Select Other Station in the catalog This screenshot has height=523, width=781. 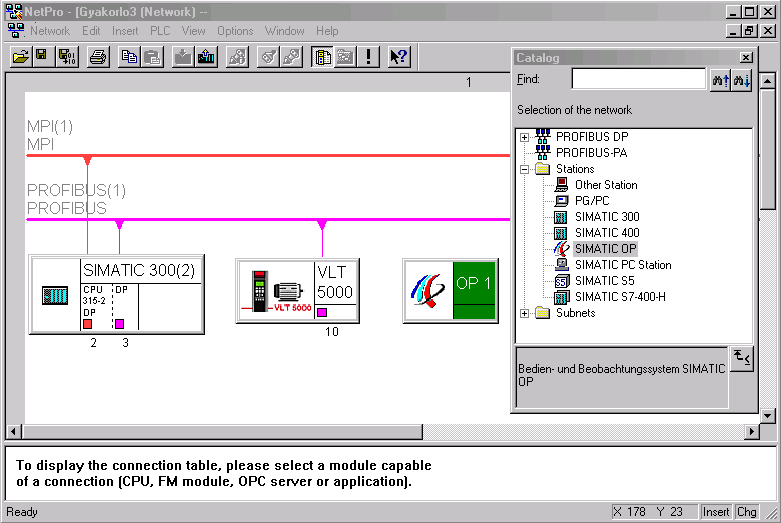(606, 185)
